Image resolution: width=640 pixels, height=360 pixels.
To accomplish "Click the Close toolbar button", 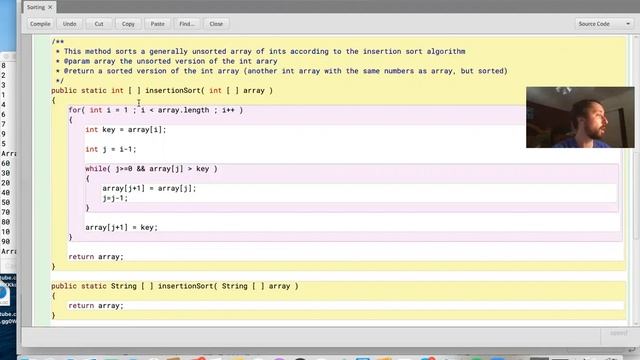I will point(216,24).
